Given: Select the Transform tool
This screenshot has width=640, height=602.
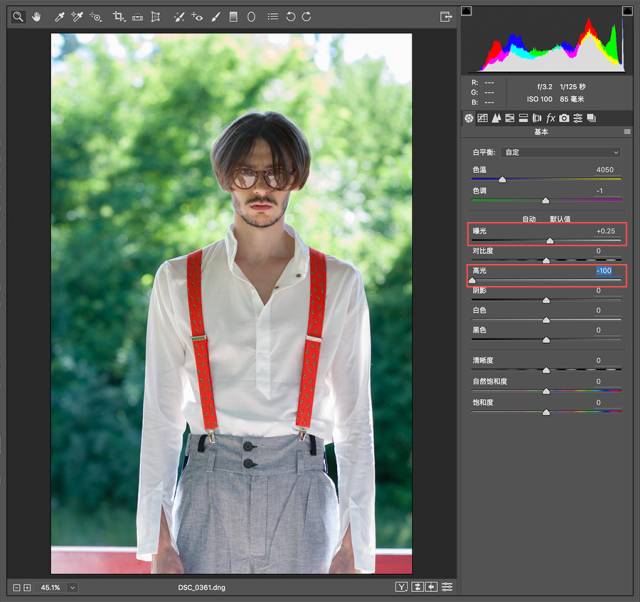Looking at the screenshot, I should click(156, 17).
